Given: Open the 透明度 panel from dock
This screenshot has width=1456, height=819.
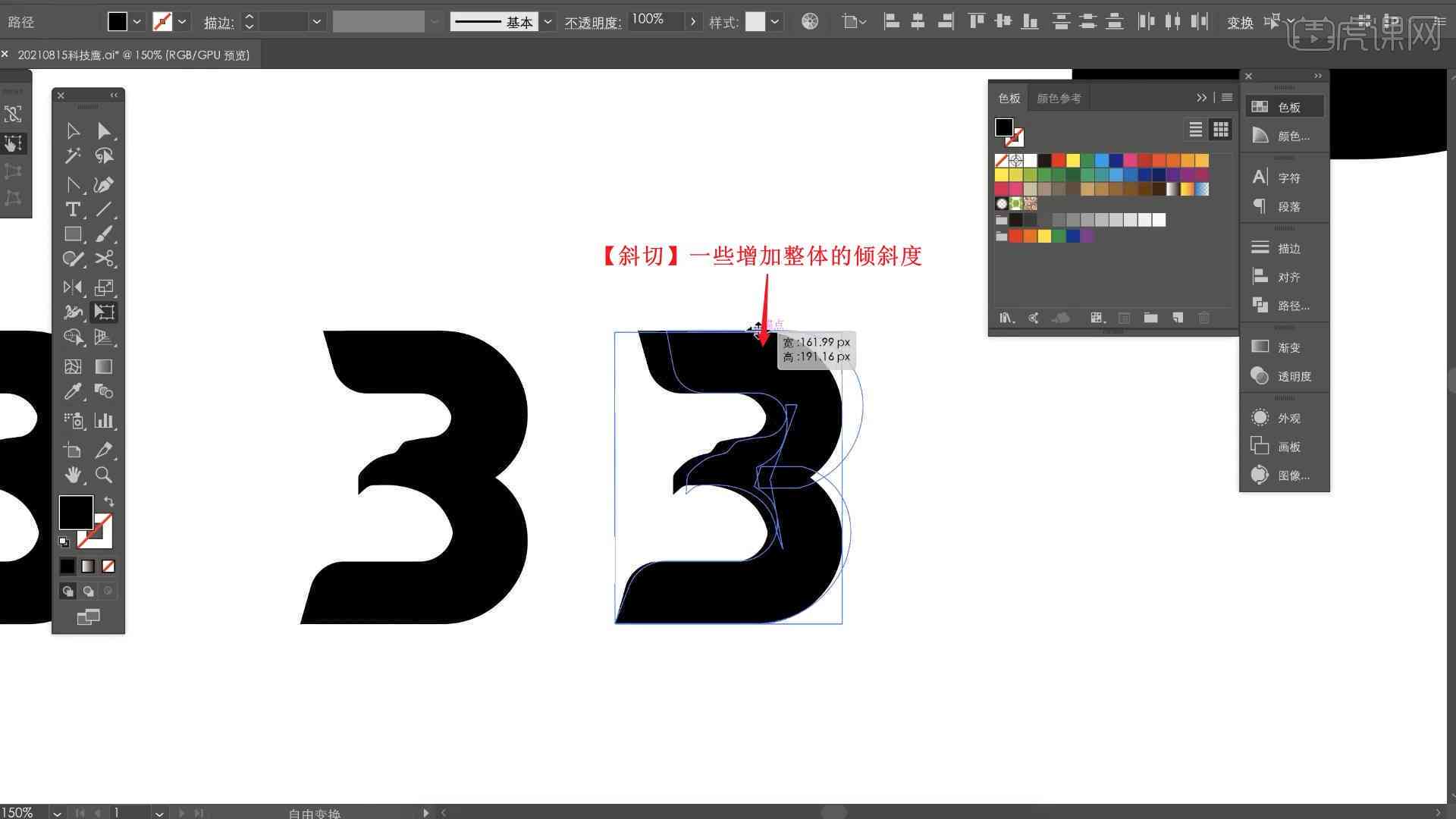Looking at the screenshot, I should point(1285,376).
